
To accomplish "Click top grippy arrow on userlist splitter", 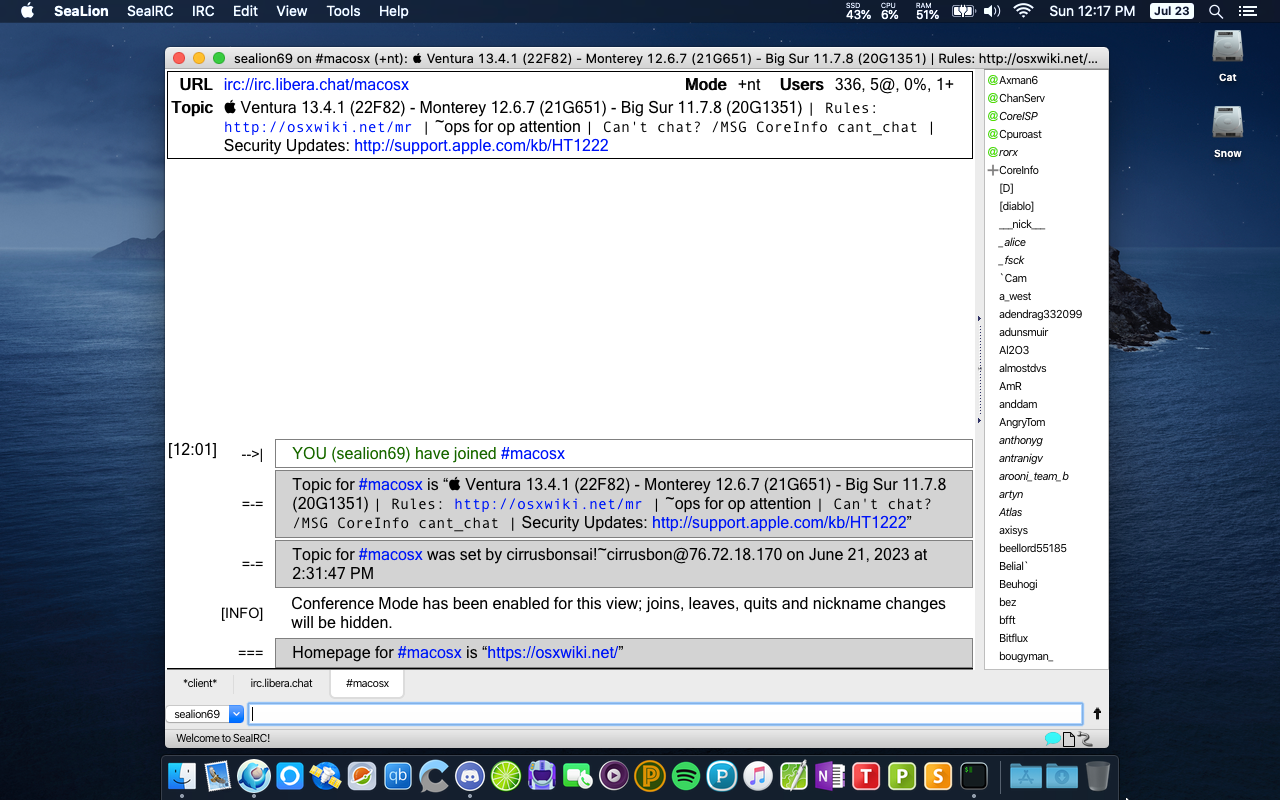I will [979, 318].
